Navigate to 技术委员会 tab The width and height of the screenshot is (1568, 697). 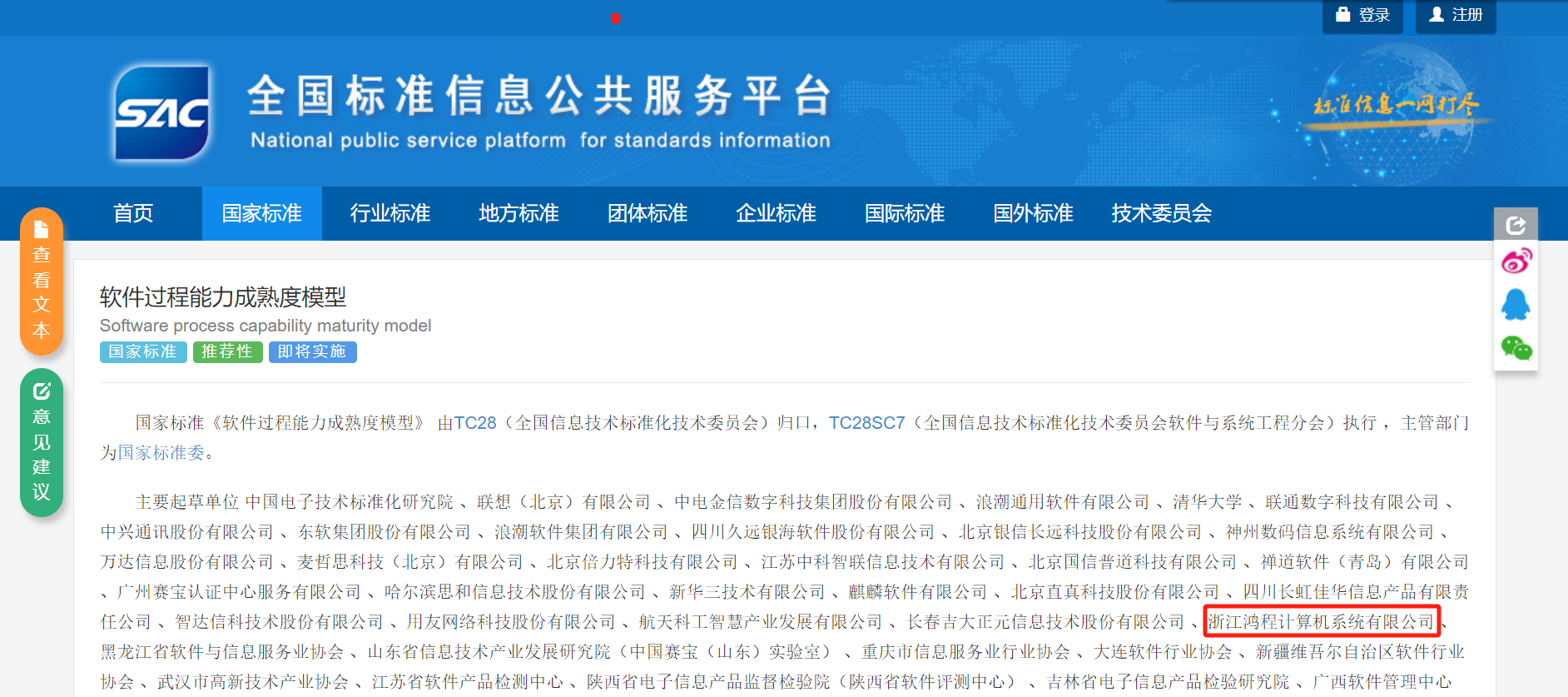point(1161,213)
